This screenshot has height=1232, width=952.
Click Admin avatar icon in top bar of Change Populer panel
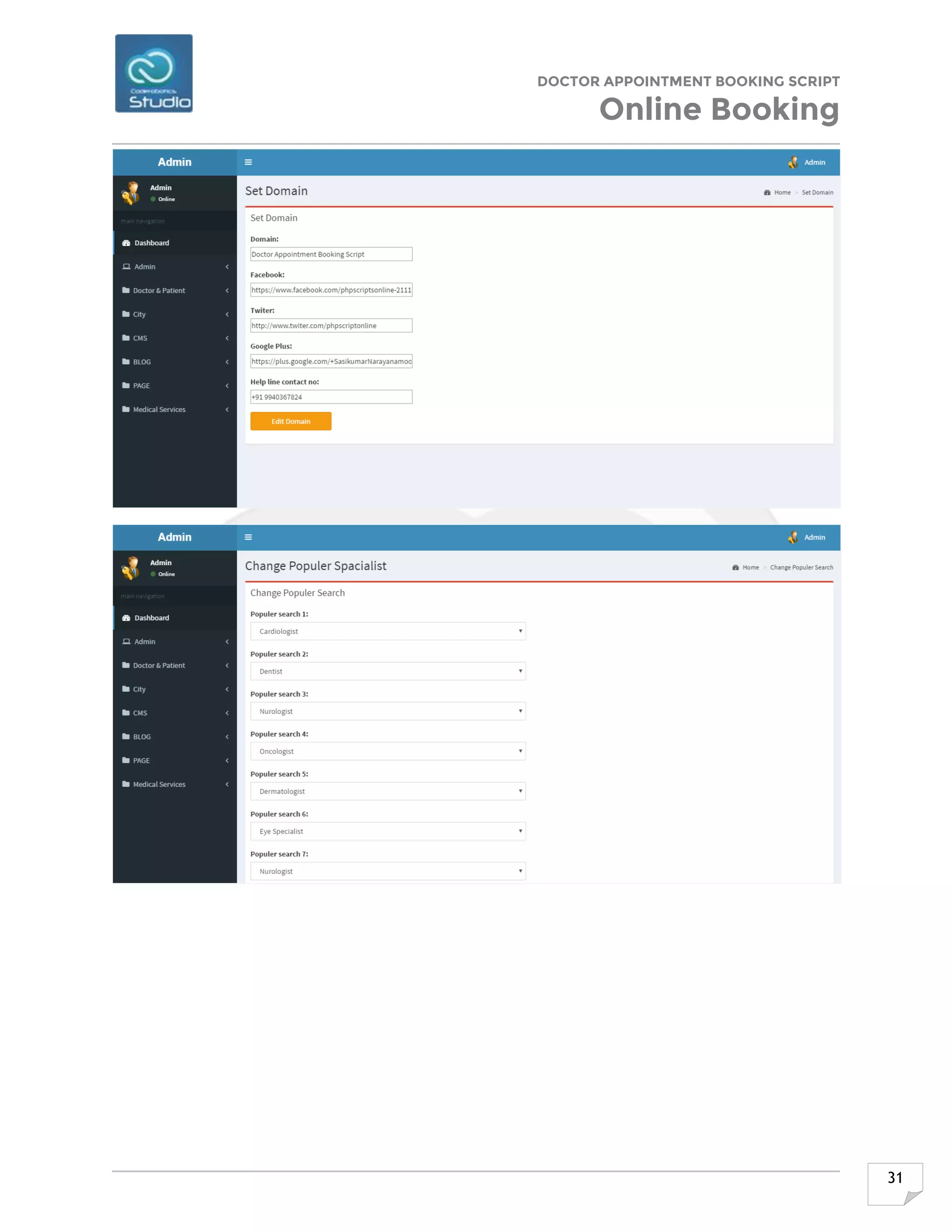(x=793, y=537)
